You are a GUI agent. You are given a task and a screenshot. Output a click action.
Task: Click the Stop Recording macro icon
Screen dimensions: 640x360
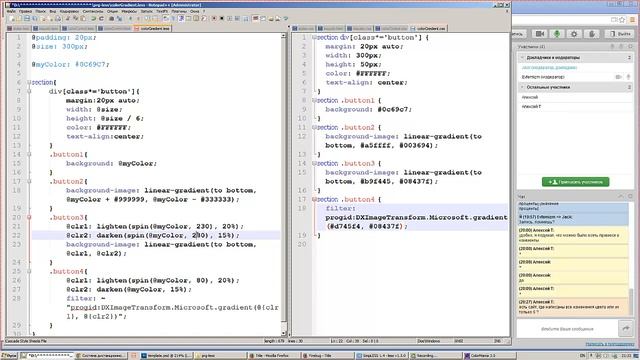click(222, 18)
